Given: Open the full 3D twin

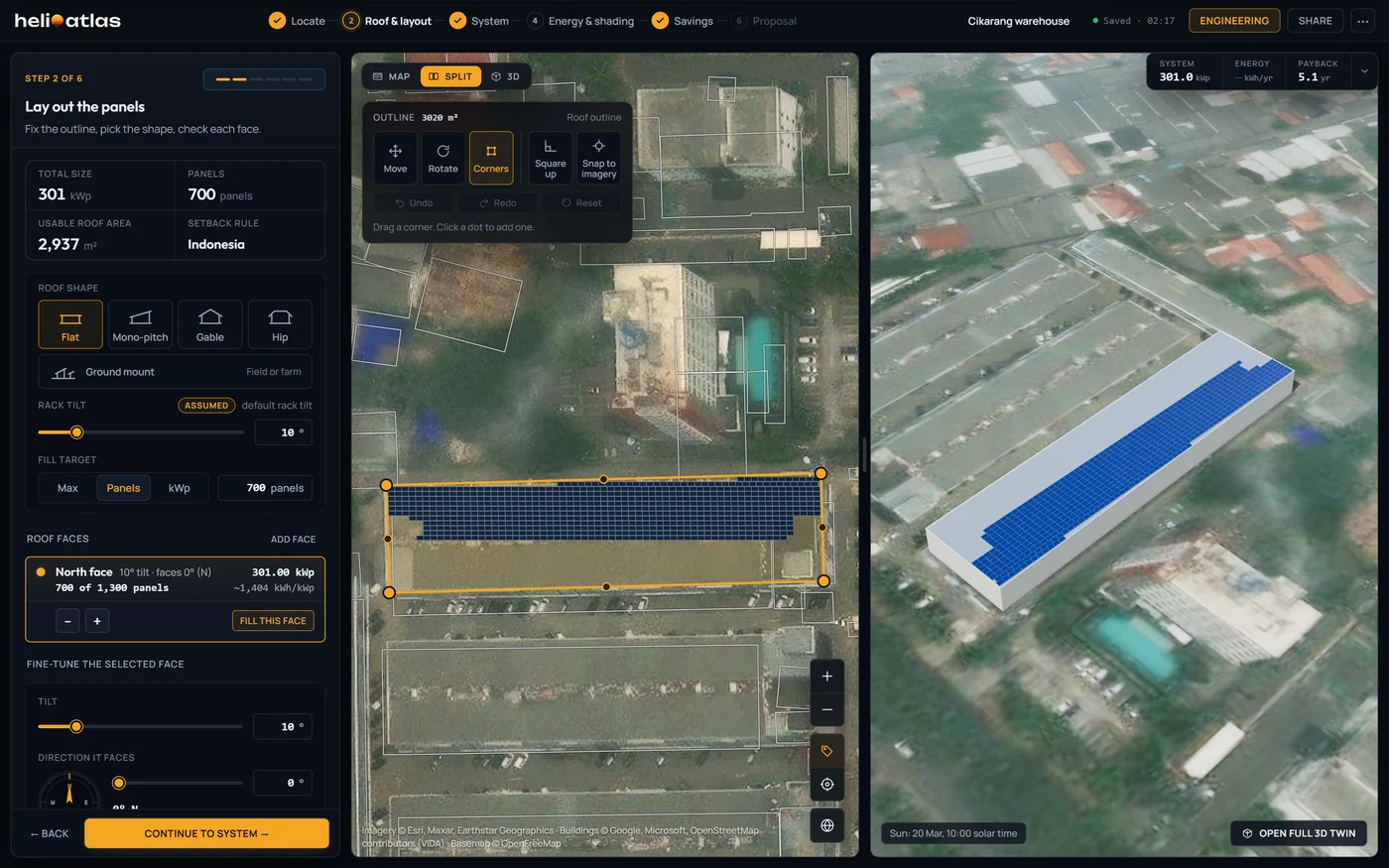Looking at the screenshot, I should tap(1299, 833).
